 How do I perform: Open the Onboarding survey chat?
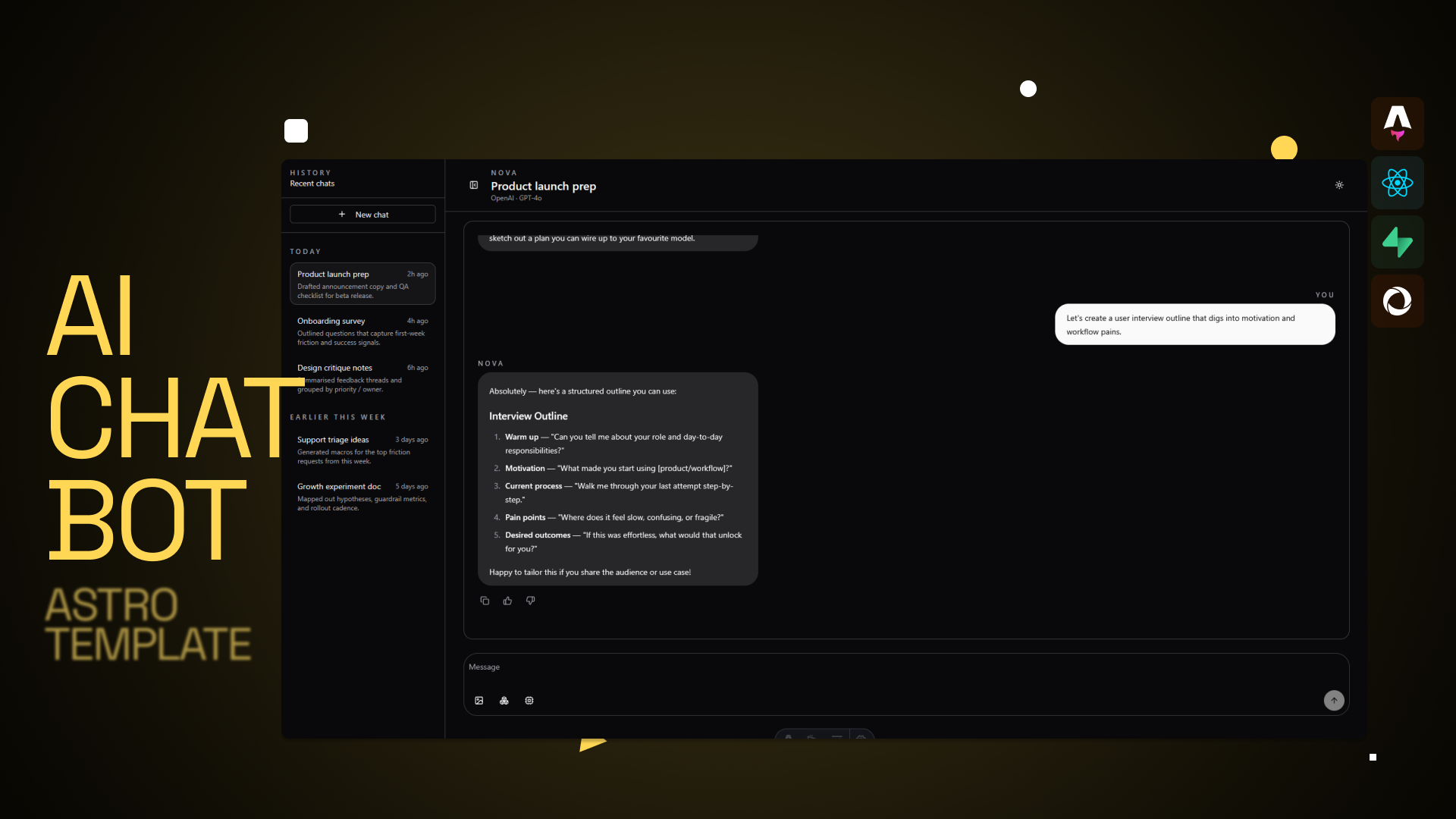[x=362, y=331]
